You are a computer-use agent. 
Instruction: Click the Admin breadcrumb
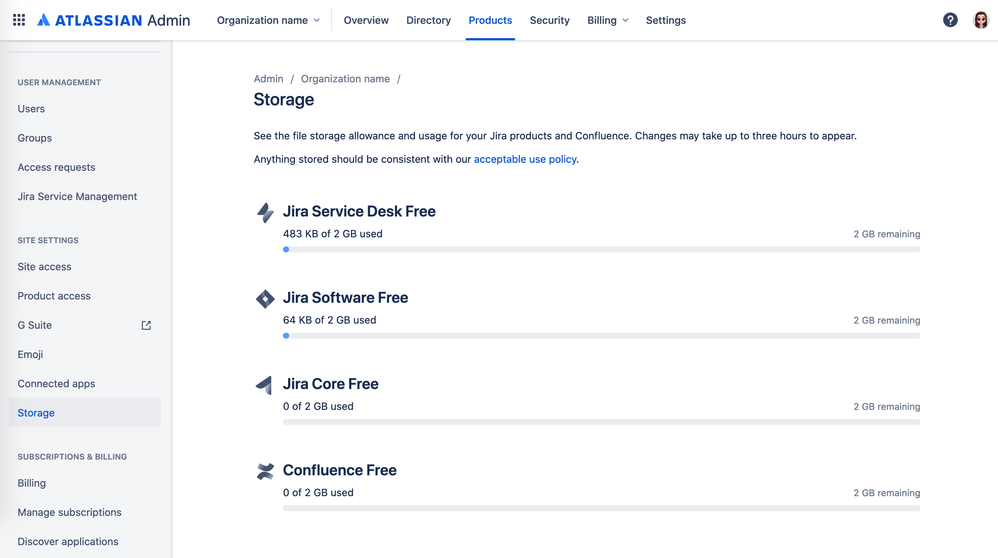coord(269,79)
